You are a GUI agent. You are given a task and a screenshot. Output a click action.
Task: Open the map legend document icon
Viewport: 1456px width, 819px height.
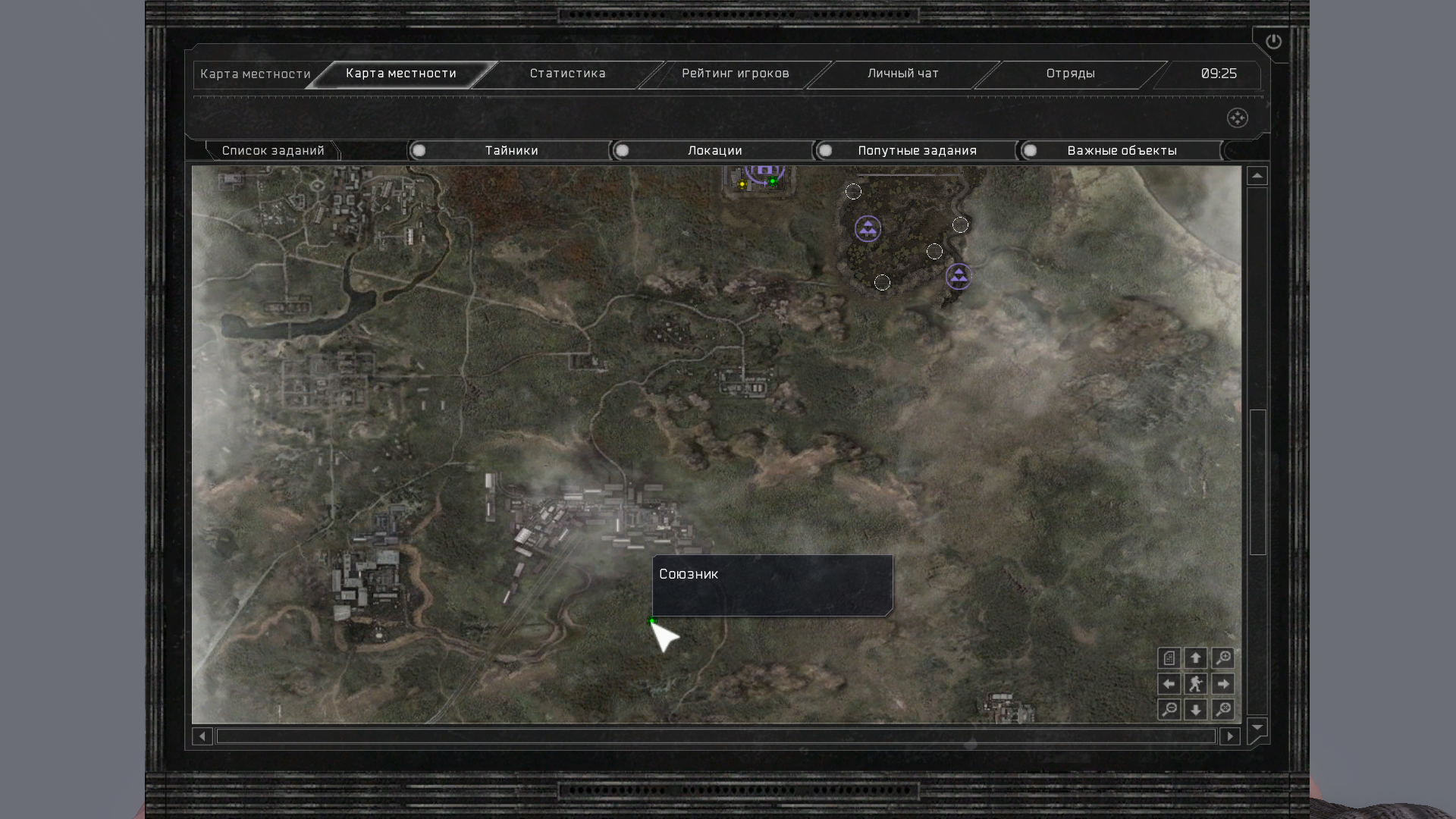pos(1169,657)
